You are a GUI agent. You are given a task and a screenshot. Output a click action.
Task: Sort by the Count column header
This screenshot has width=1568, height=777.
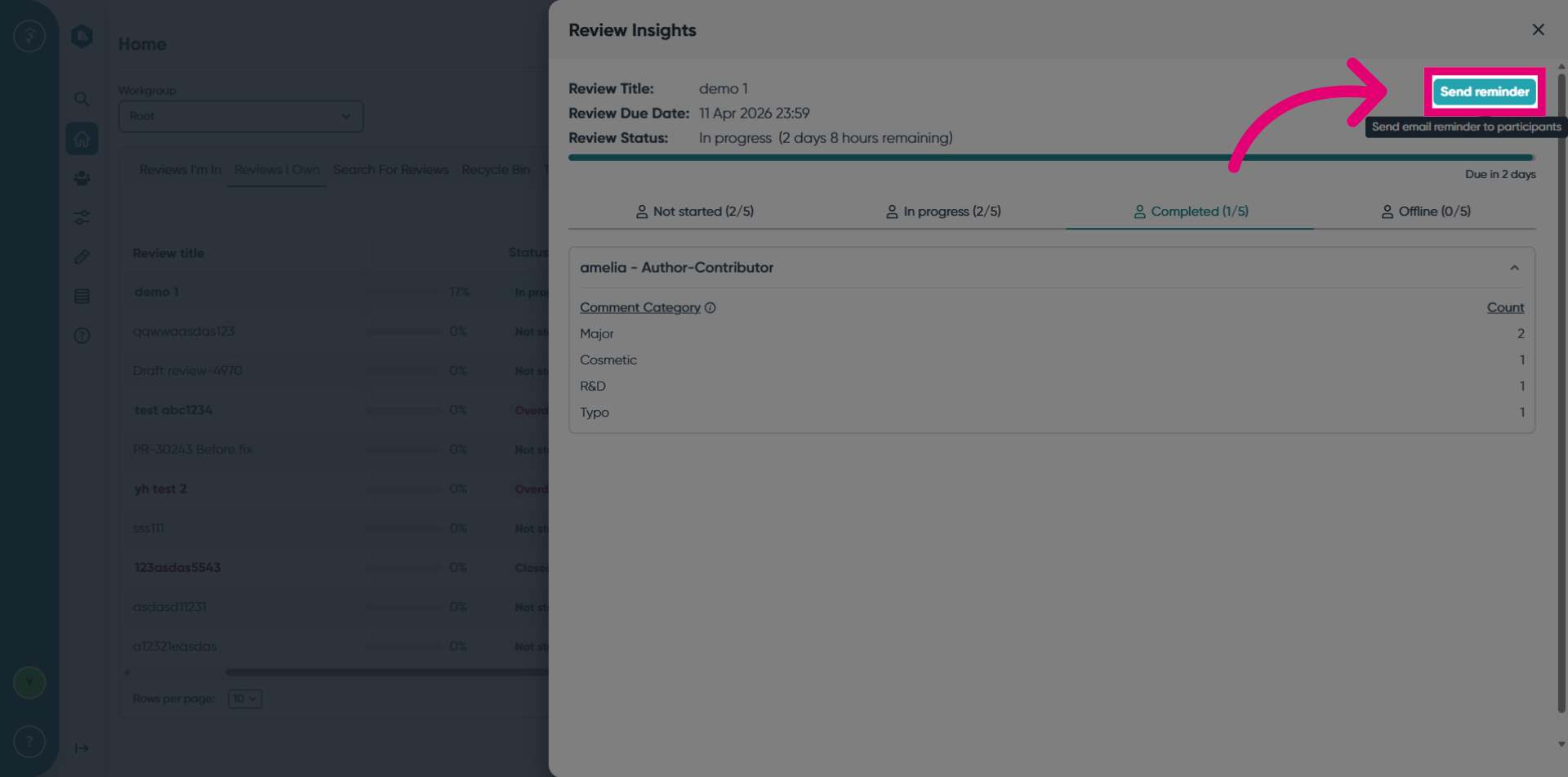[1505, 308]
